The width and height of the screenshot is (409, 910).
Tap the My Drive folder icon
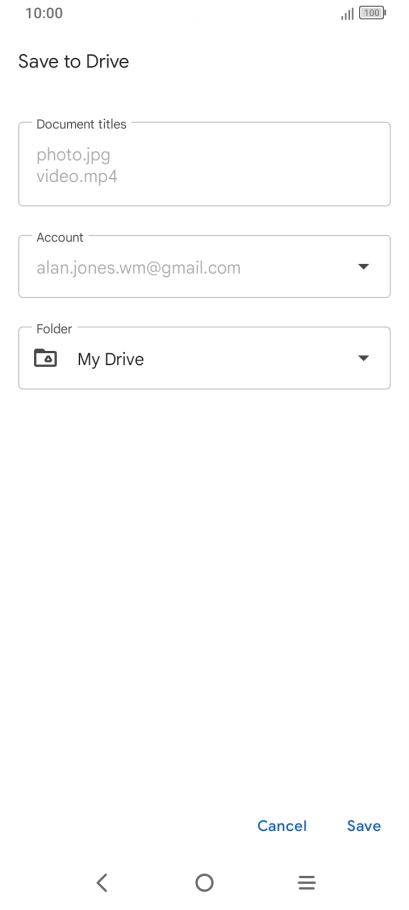[45, 358]
